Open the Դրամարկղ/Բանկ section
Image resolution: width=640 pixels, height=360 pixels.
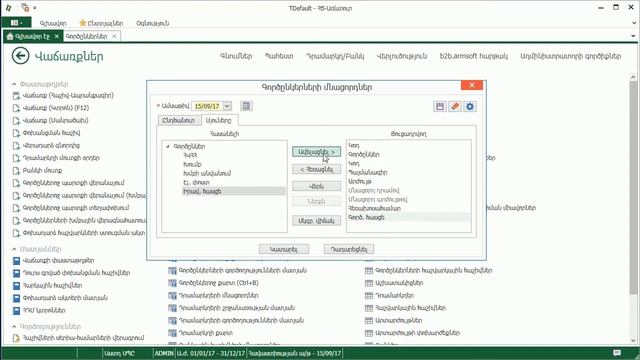pyautogui.click(x=335, y=56)
